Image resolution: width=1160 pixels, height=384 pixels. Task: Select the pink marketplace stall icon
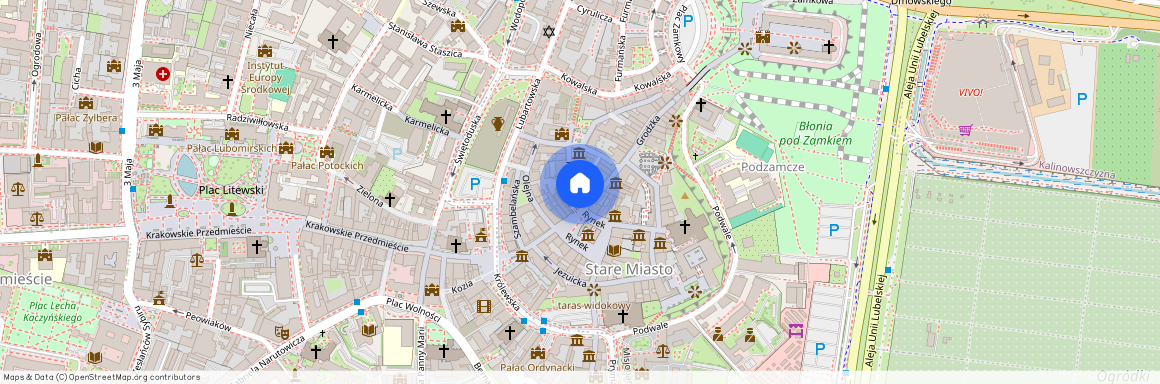click(x=796, y=330)
